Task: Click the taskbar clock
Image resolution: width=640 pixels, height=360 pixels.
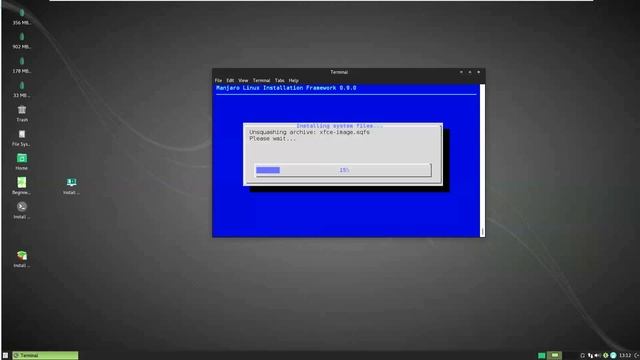Action: [625, 356]
